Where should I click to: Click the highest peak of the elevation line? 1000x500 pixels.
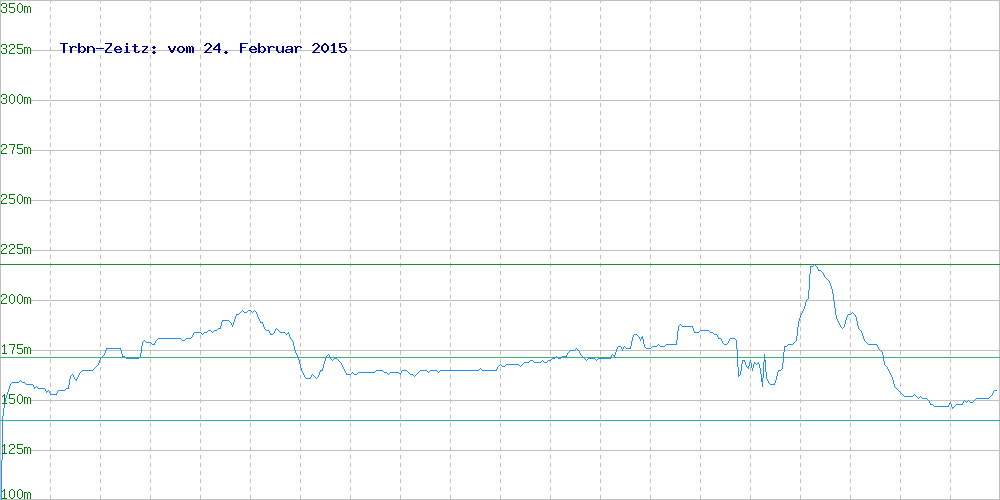[813, 265]
